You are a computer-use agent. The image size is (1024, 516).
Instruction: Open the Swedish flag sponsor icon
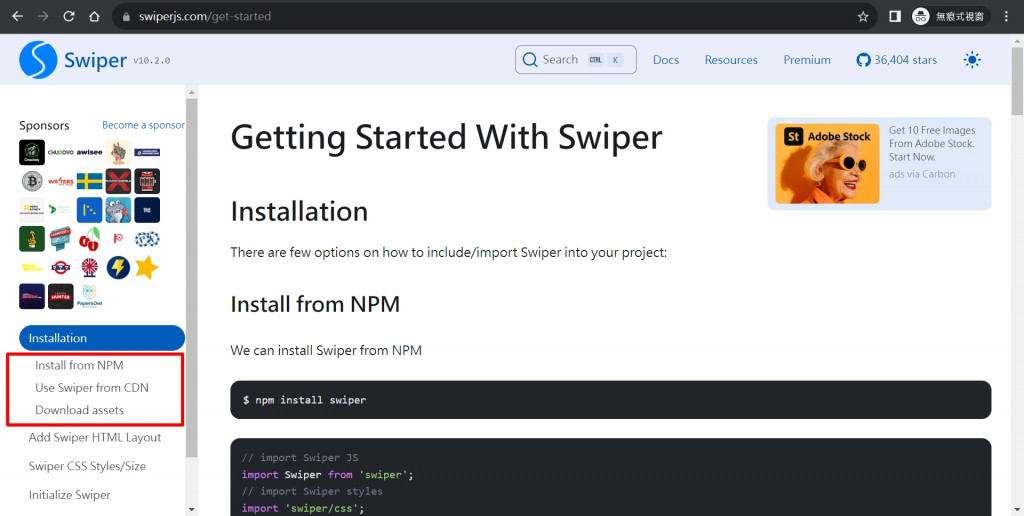tap(89, 181)
